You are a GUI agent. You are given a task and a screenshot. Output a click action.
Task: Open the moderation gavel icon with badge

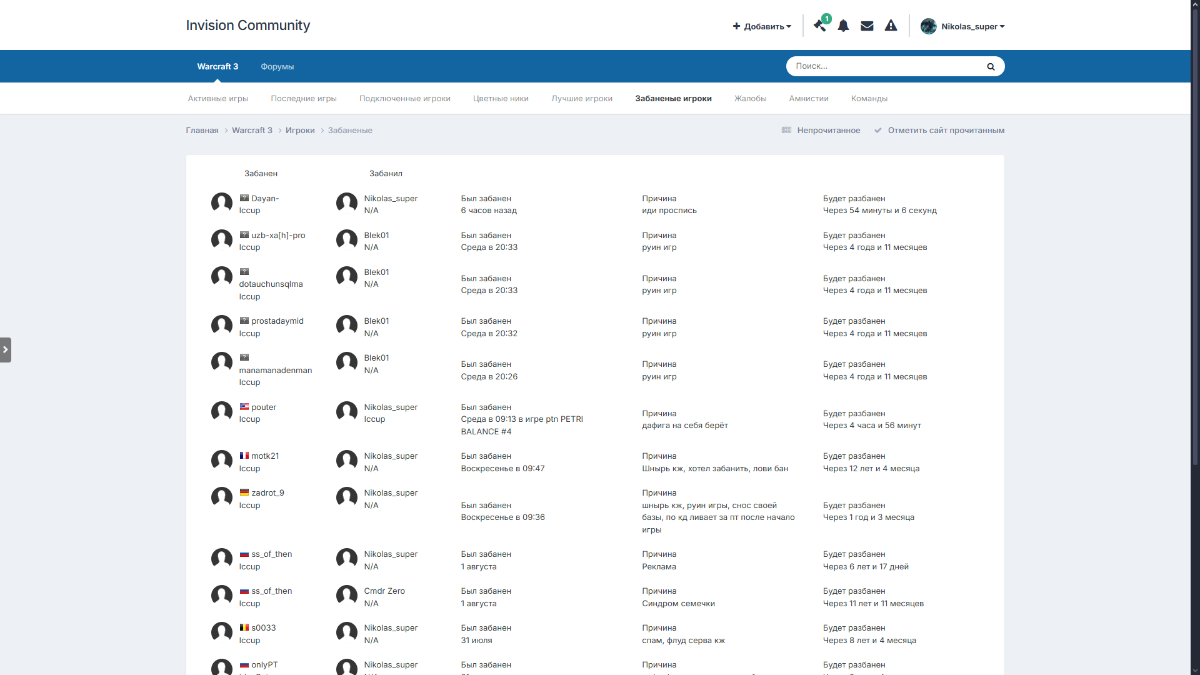pos(820,26)
